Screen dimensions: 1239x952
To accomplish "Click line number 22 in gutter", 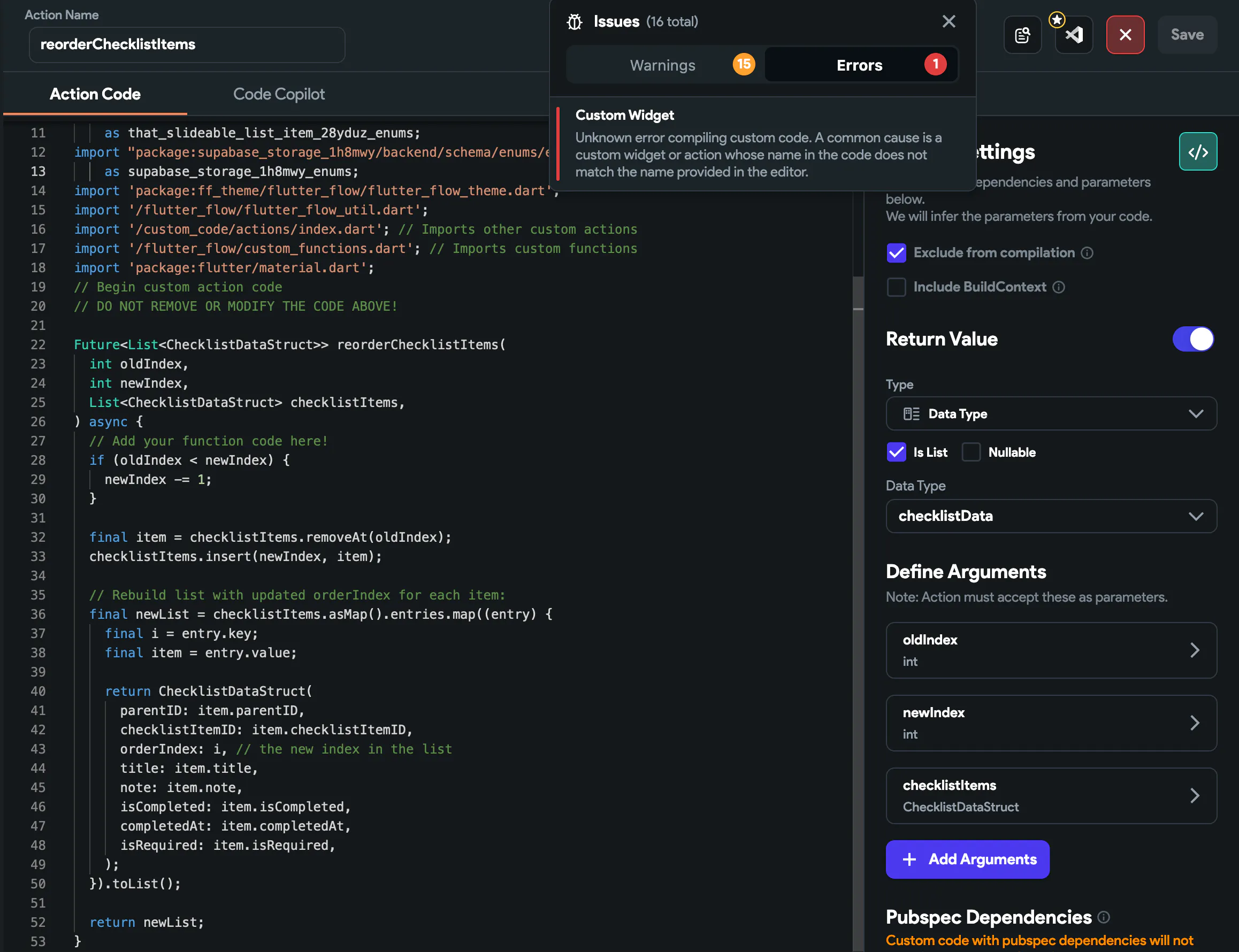I will [38, 344].
